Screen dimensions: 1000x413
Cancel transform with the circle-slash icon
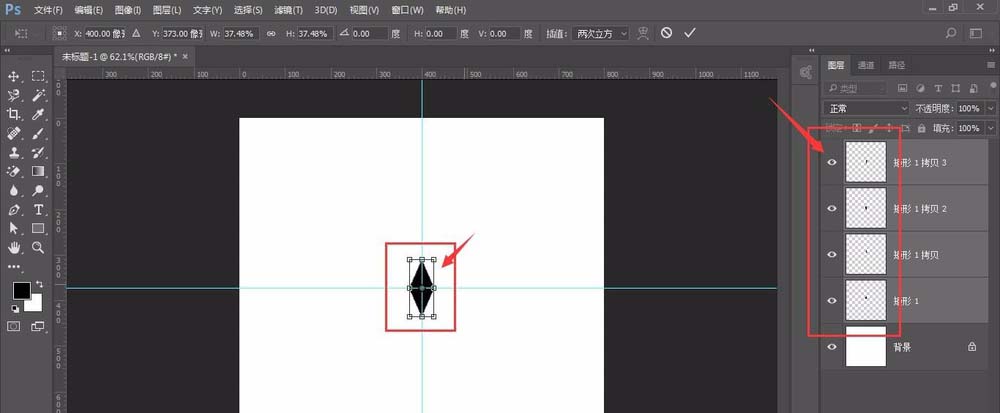pyautogui.click(x=667, y=33)
